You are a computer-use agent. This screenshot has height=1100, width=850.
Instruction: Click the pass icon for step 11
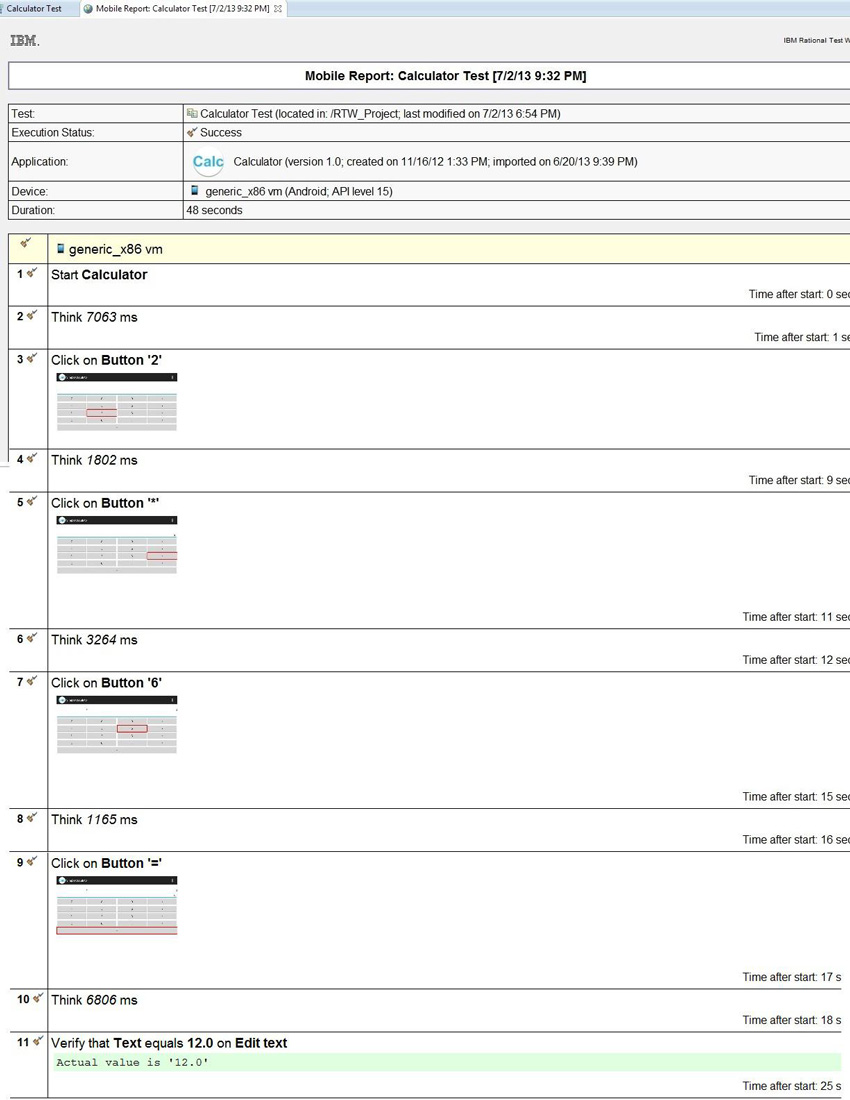[x=38, y=1041]
